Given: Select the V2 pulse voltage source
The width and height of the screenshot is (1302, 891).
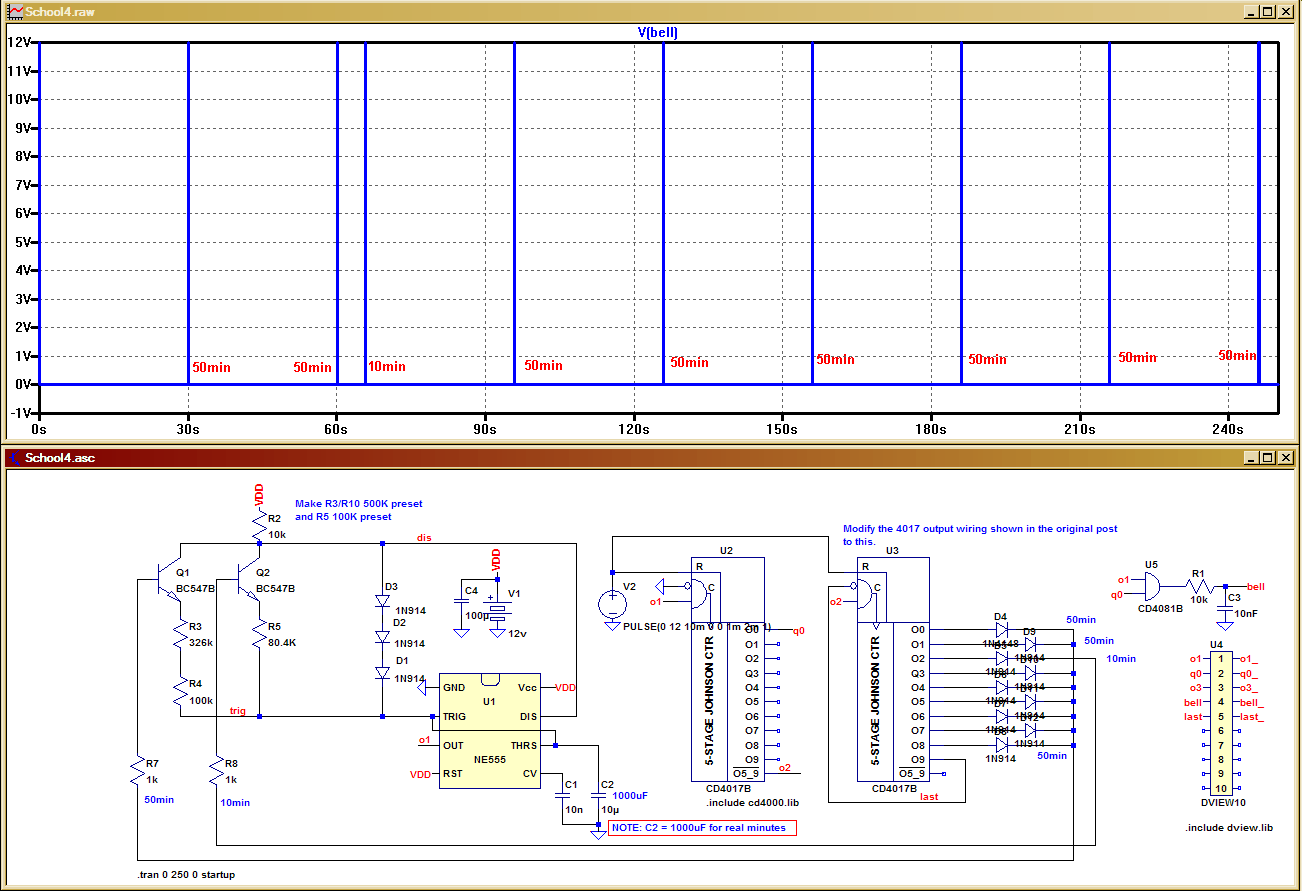Looking at the screenshot, I should (612, 603).
